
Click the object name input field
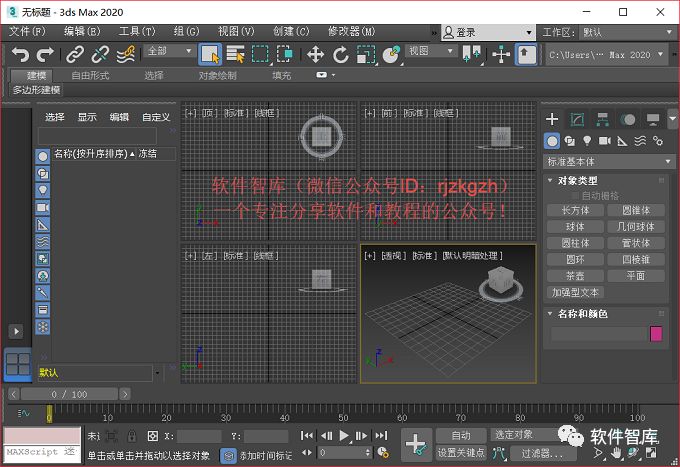click(x=598, y=334)
